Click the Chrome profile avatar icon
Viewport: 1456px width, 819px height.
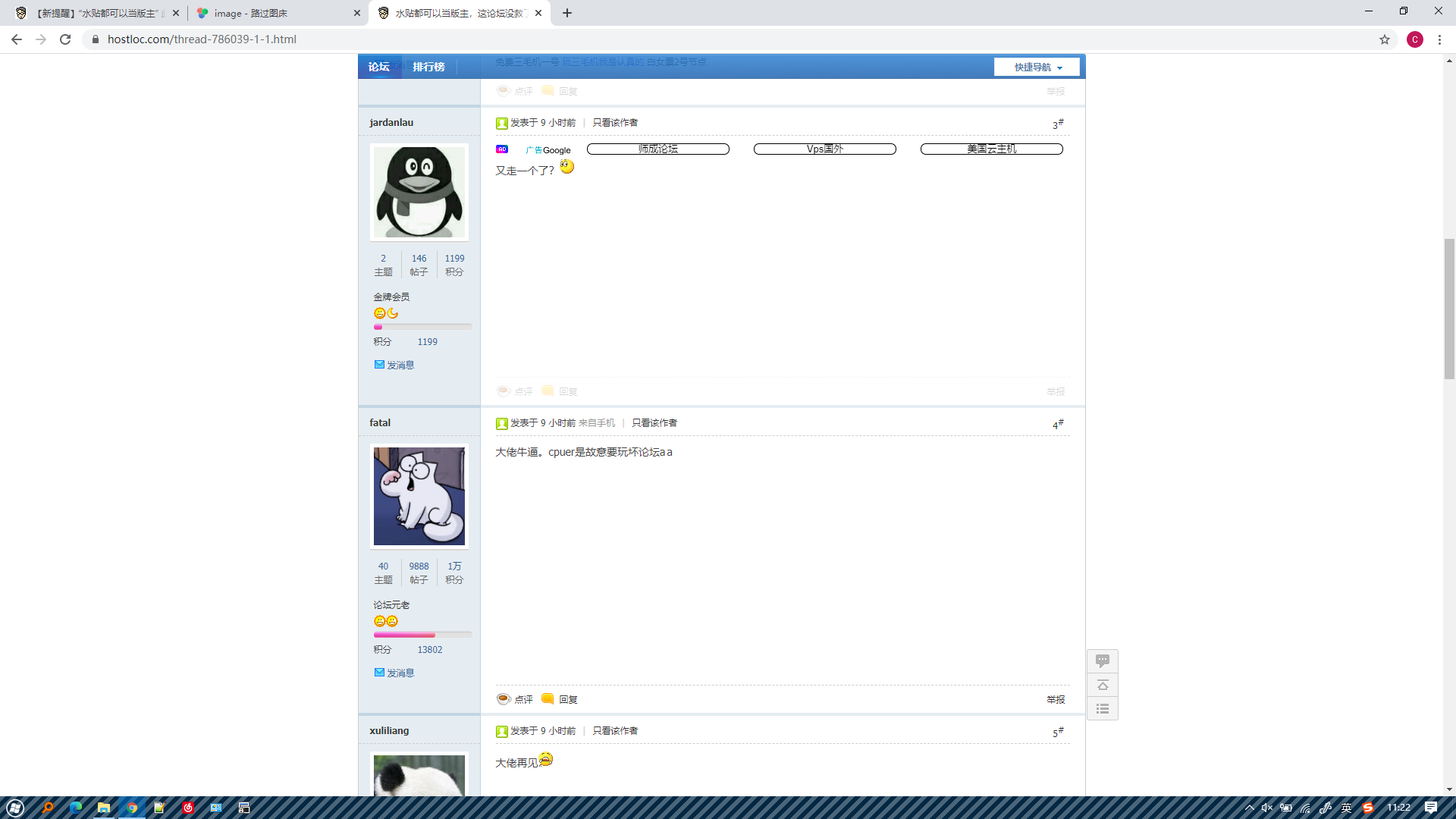tap(1415, 39)
